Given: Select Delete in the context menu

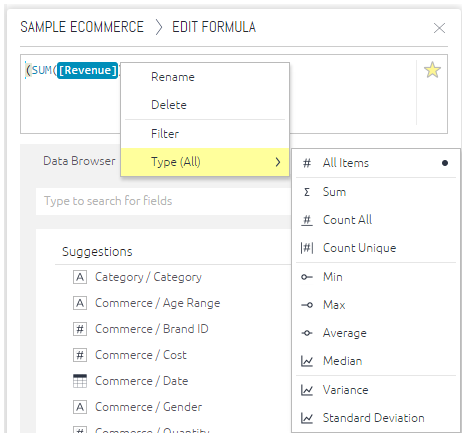Looking at the screenshot, I should coord(205,105).
